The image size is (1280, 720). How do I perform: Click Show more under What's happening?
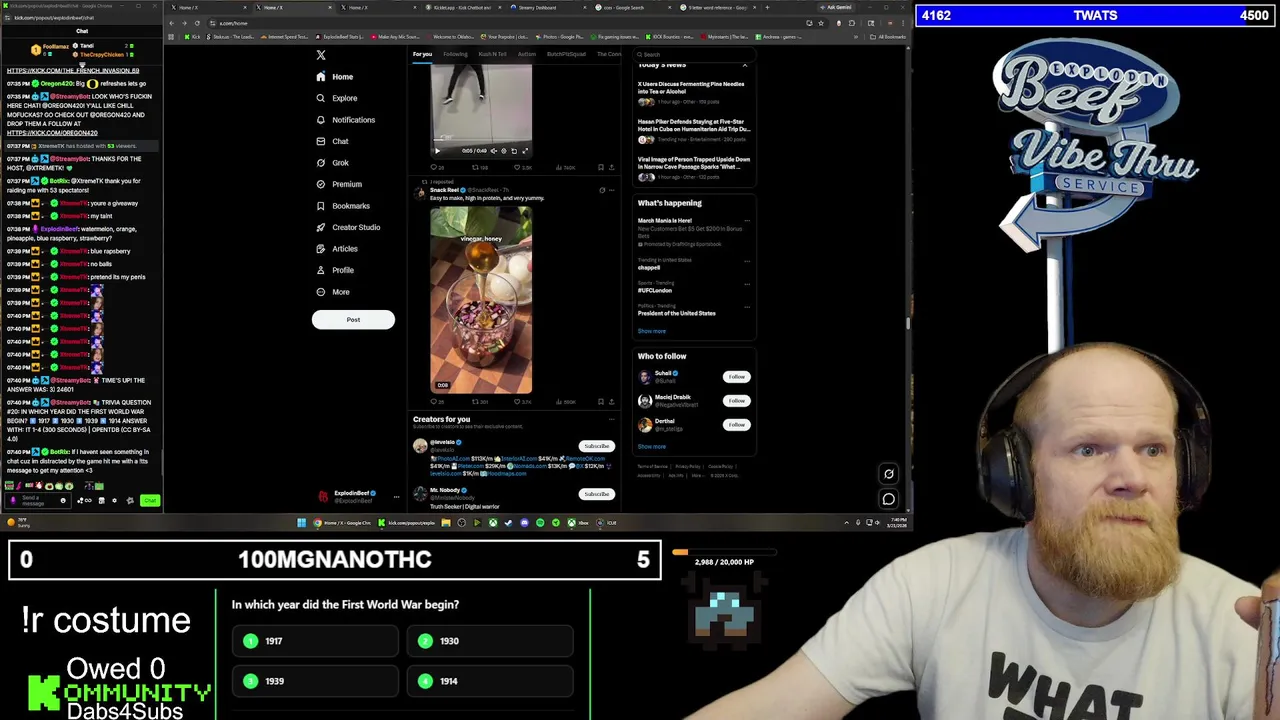652,331
